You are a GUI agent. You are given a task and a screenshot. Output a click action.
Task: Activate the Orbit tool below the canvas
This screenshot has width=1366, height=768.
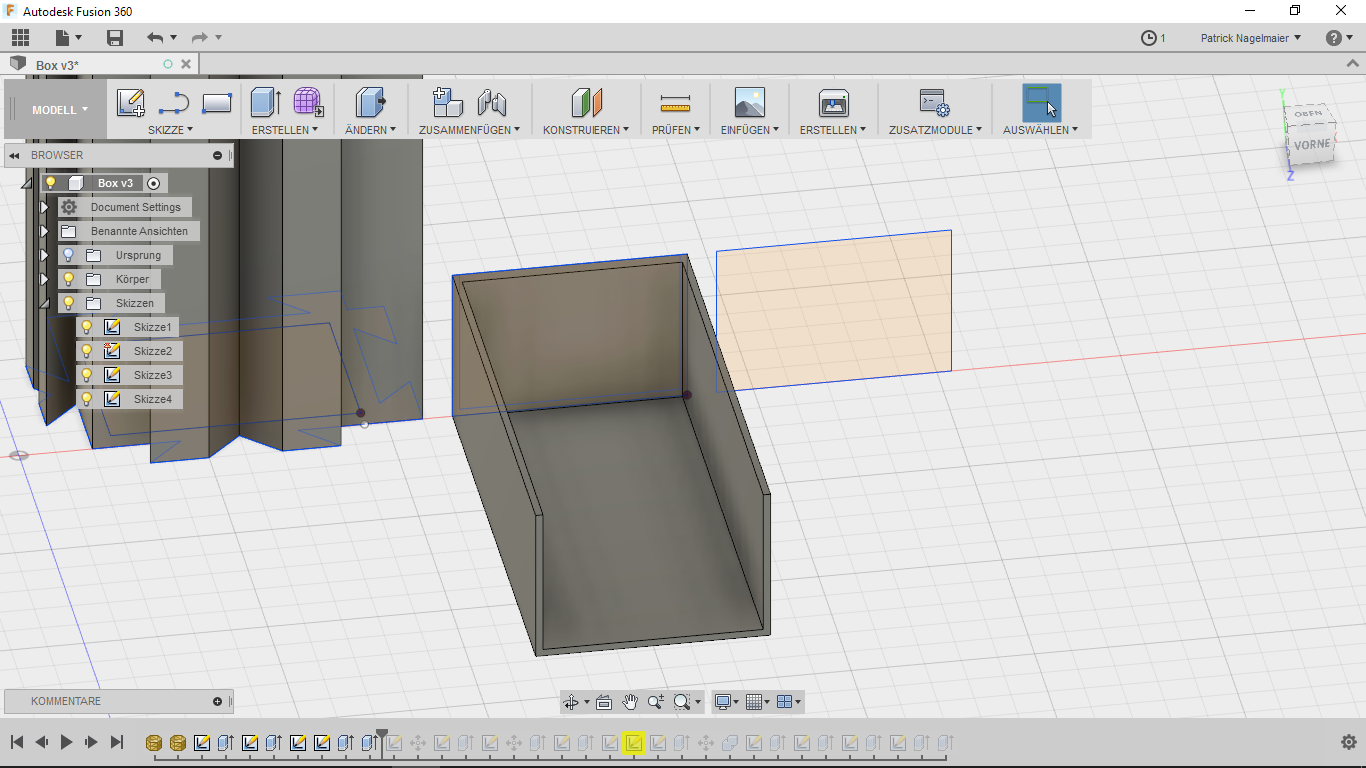tap(572, 702)
